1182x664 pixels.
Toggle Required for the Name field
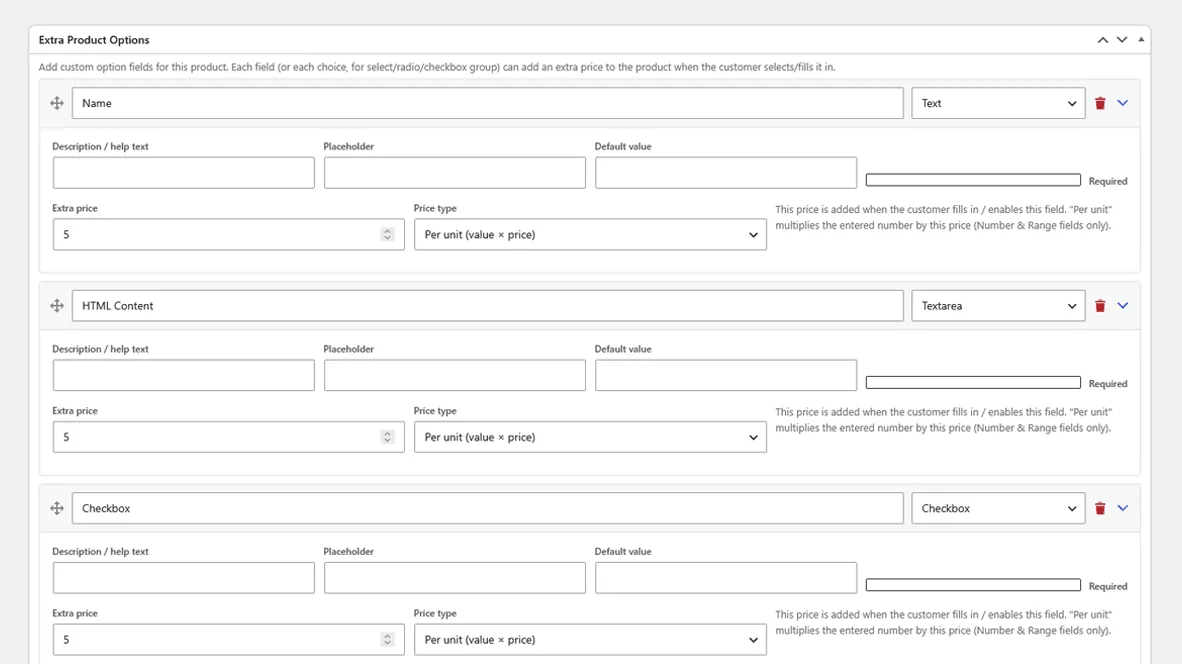click(973, 180)
